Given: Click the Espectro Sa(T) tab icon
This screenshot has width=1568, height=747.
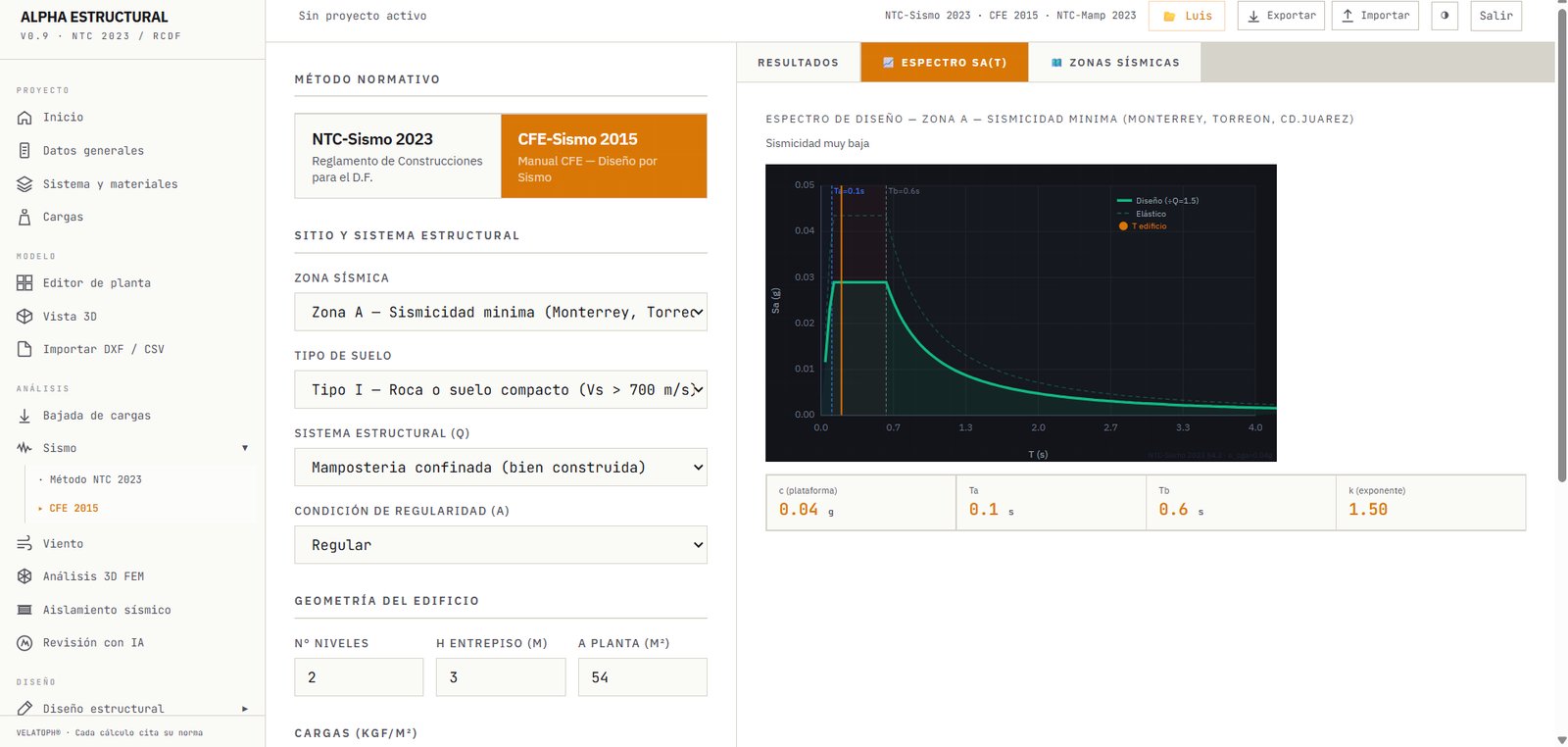Looking at the screenshot, I should (x=888, y=63).
